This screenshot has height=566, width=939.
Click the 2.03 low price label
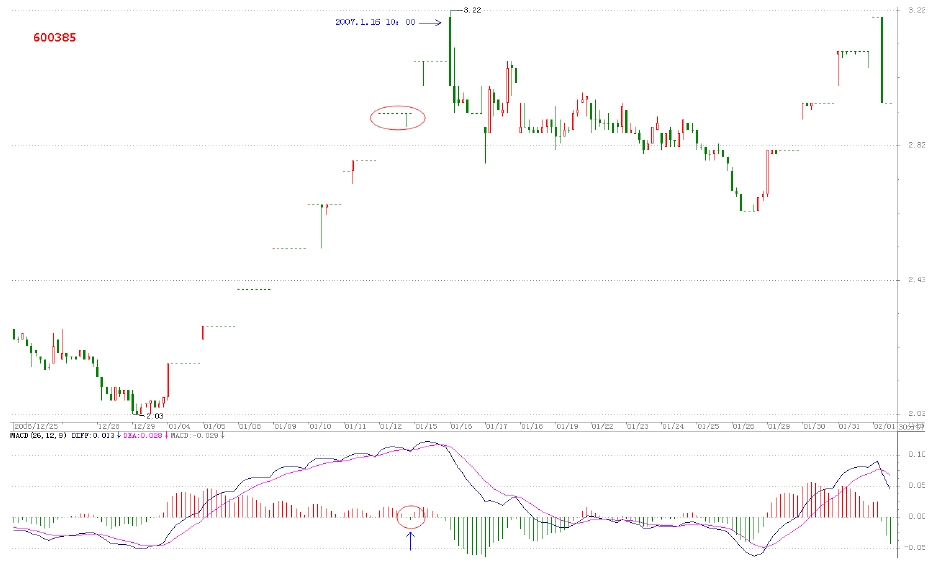[x=153, y=415]
